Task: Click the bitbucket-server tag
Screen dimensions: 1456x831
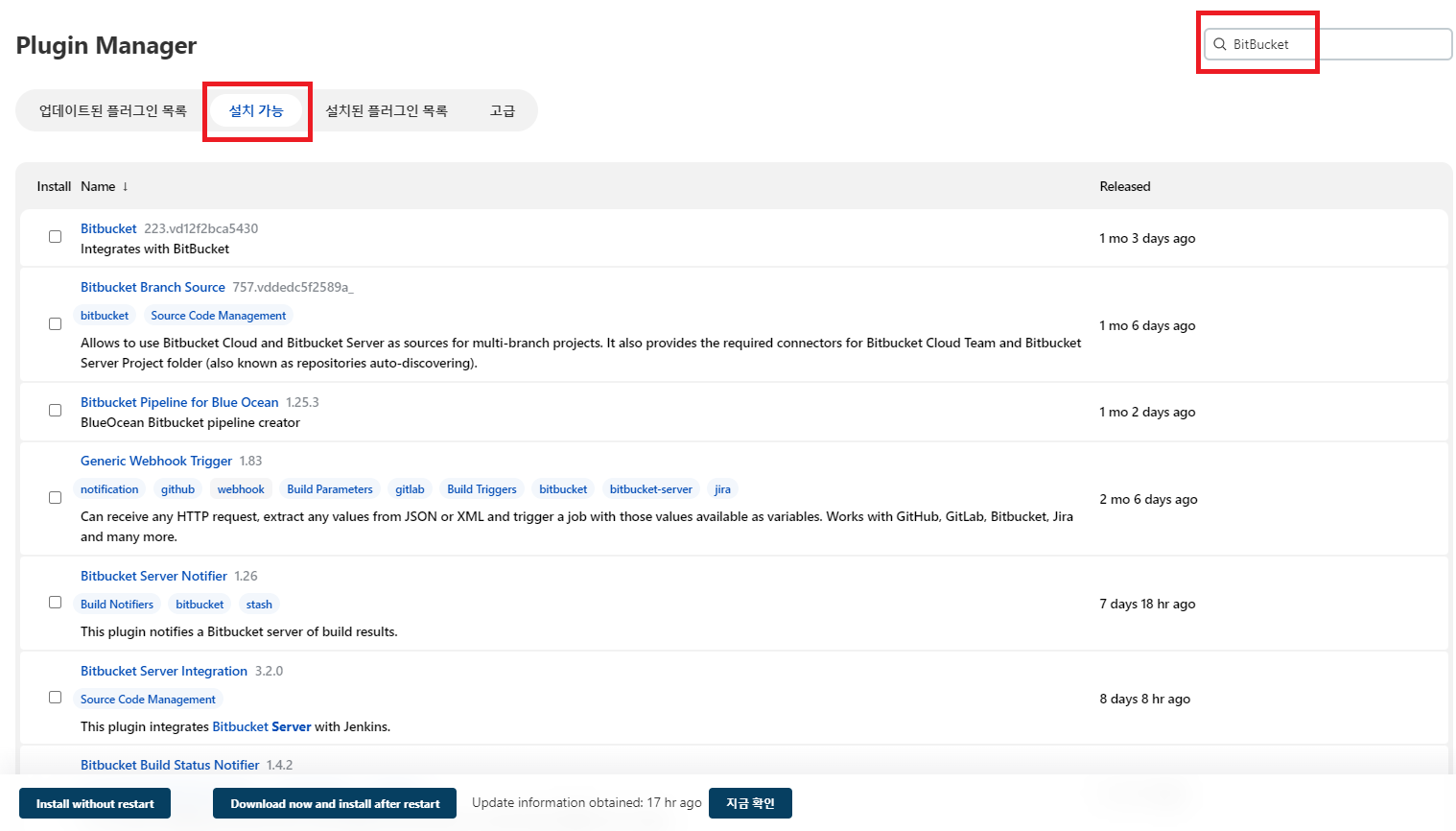Action: tap(651, 489)
